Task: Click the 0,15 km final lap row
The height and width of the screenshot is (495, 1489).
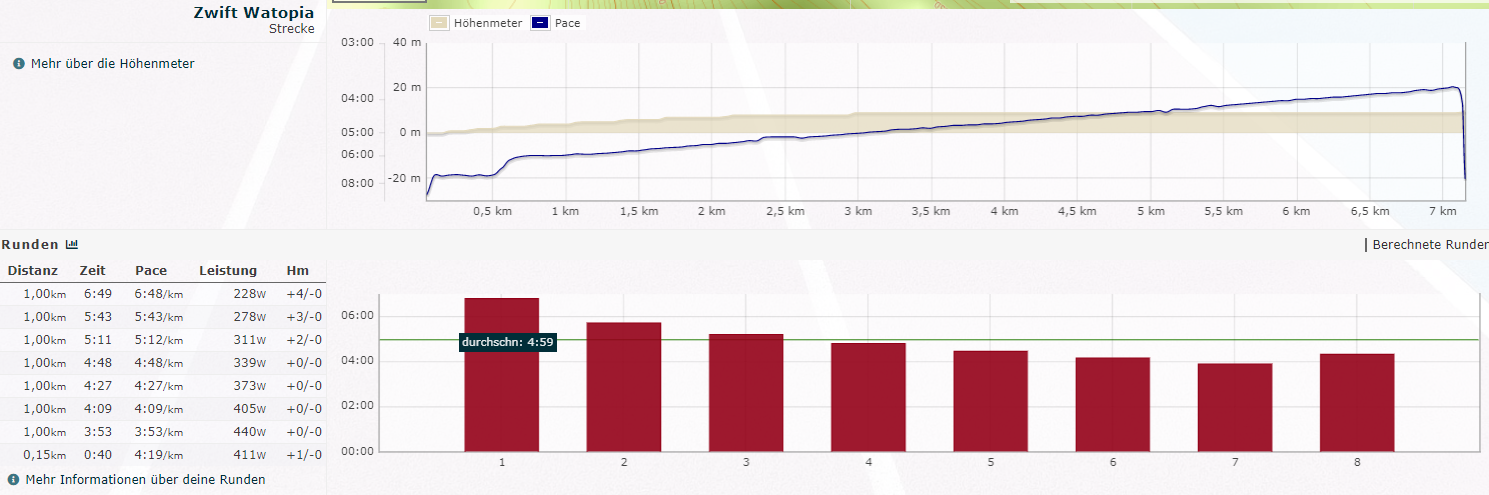Action: [162, 455]
